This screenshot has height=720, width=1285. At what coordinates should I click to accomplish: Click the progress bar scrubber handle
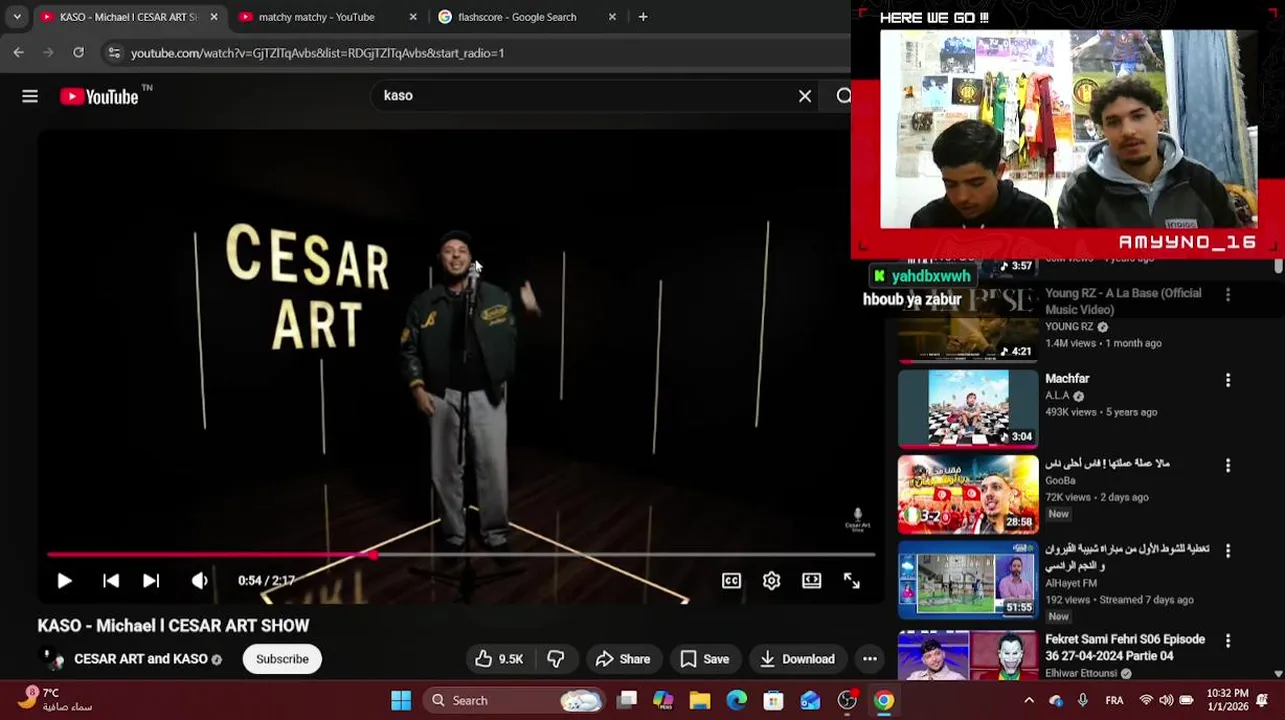pos(373,554)
